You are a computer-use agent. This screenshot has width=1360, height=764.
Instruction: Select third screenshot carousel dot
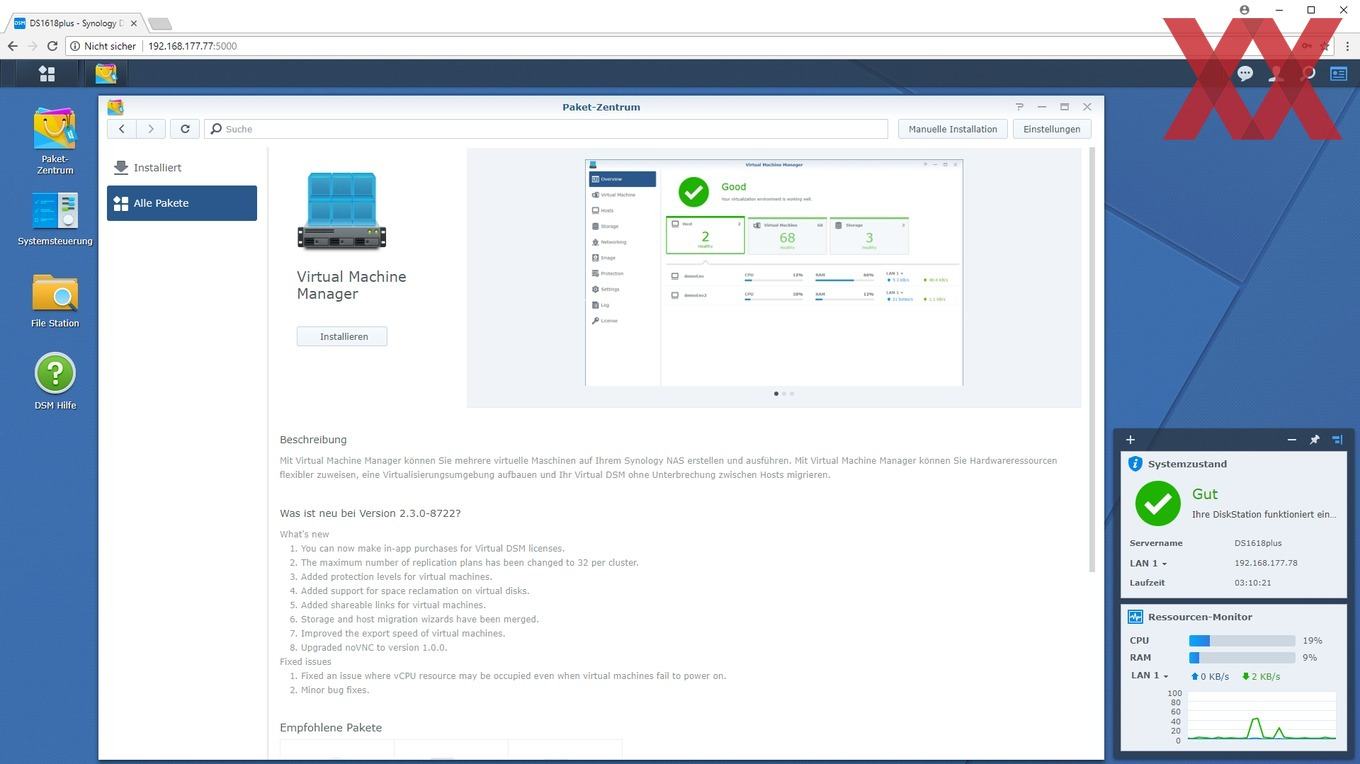point(792,394)
